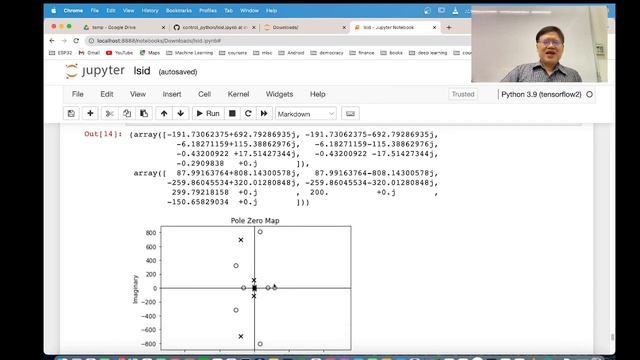Click the Jupyter logo
Viewport: 640px width, 360px height.
(x=95, y=71)
